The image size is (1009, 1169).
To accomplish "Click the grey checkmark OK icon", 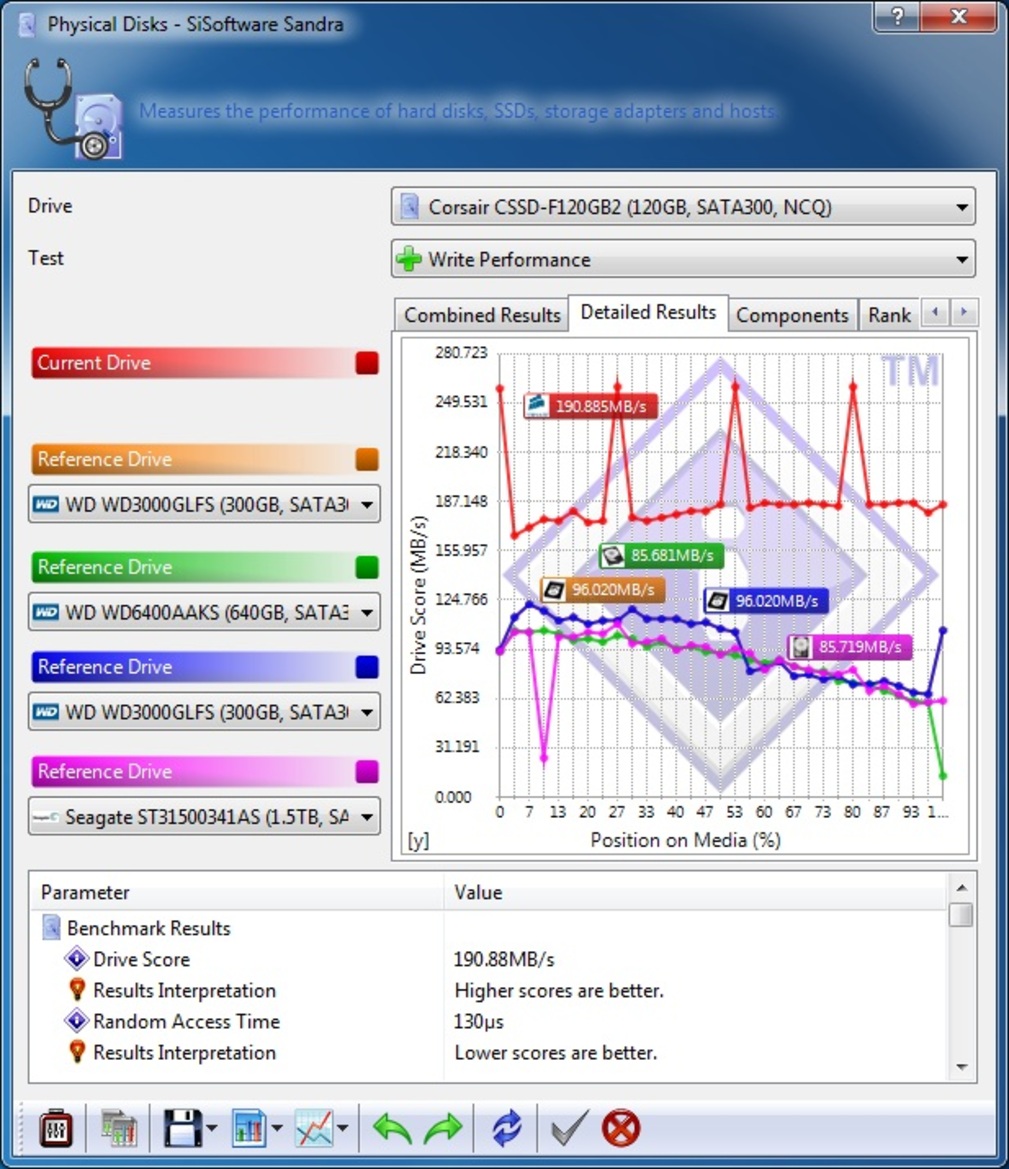I will [570, 1128].
